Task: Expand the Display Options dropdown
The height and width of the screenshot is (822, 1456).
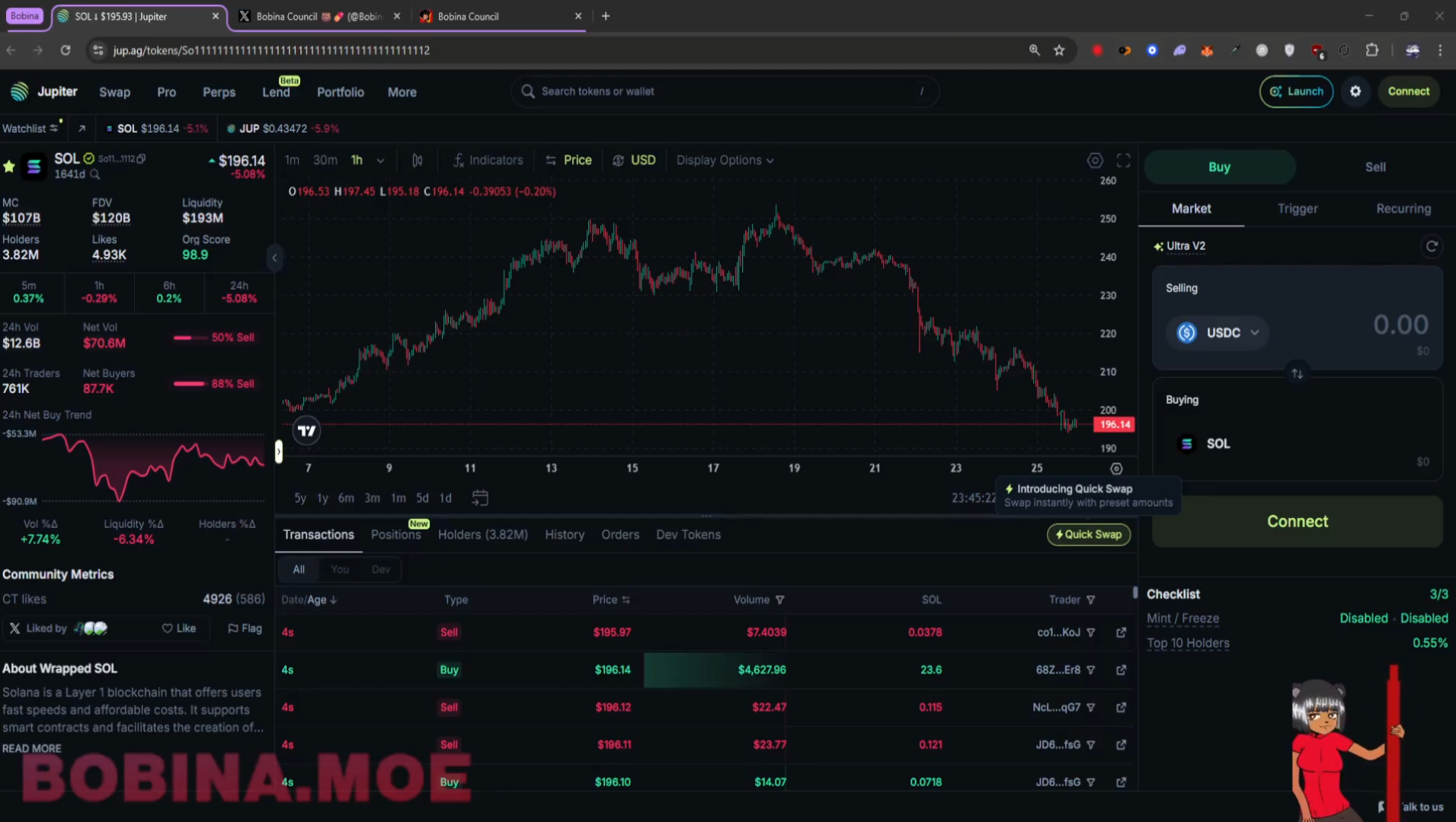Action: point(725,161)
